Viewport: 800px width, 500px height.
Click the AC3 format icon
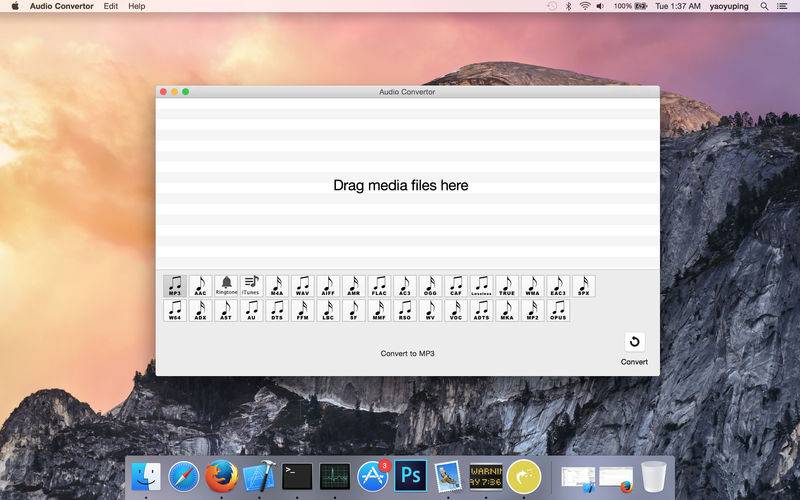[x=405, y=286]
